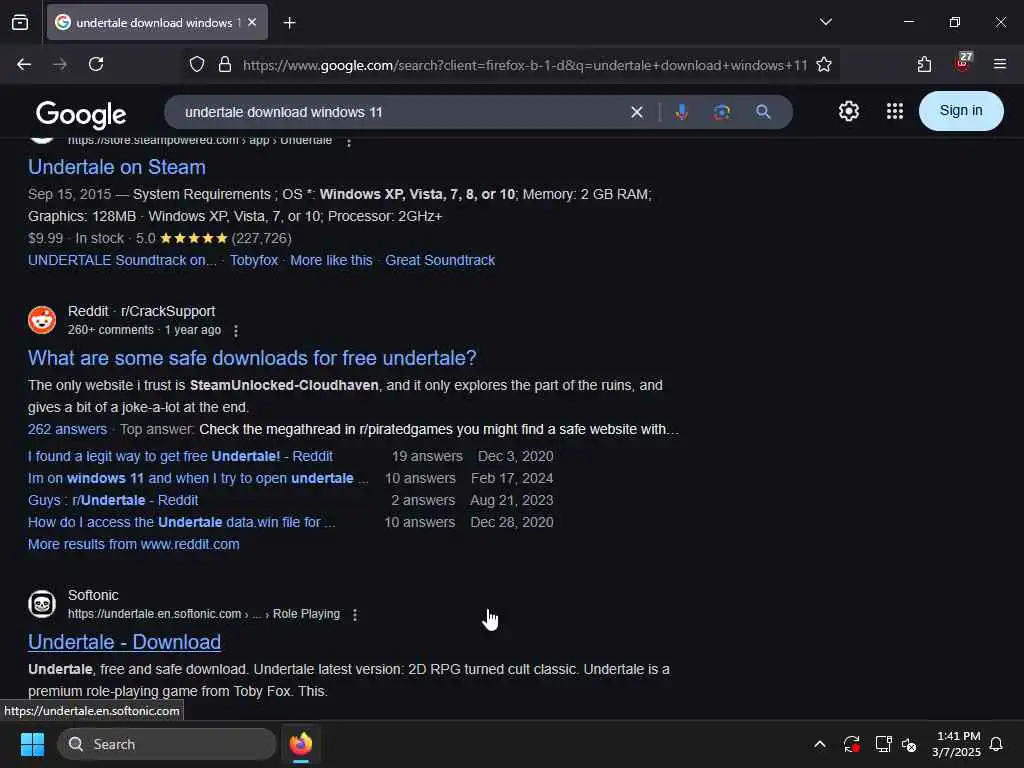1024x768 pixels.
Task: Click the network display tray icon
Action: 883,744
